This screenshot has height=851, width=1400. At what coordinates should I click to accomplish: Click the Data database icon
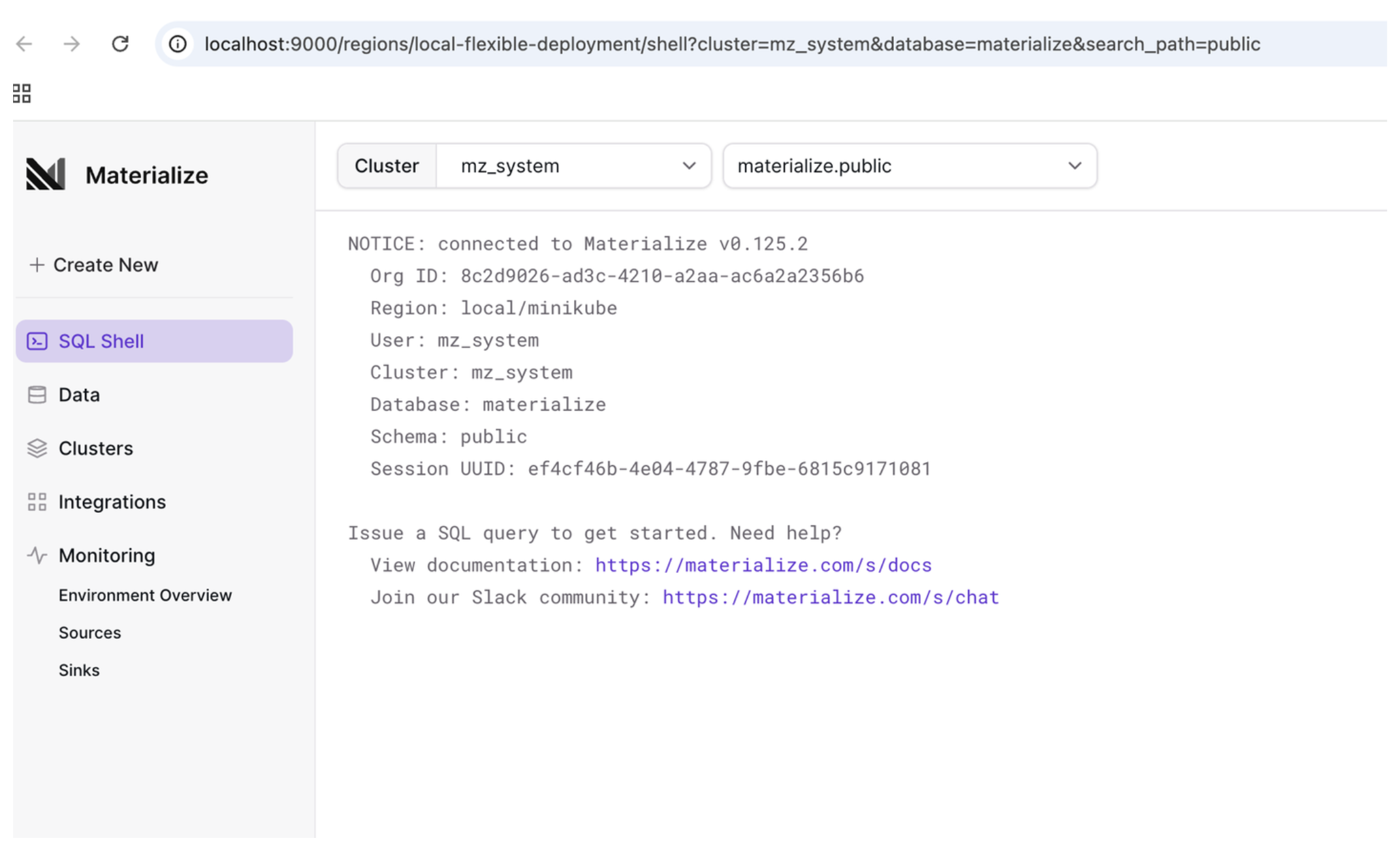(x=37, y=395)
